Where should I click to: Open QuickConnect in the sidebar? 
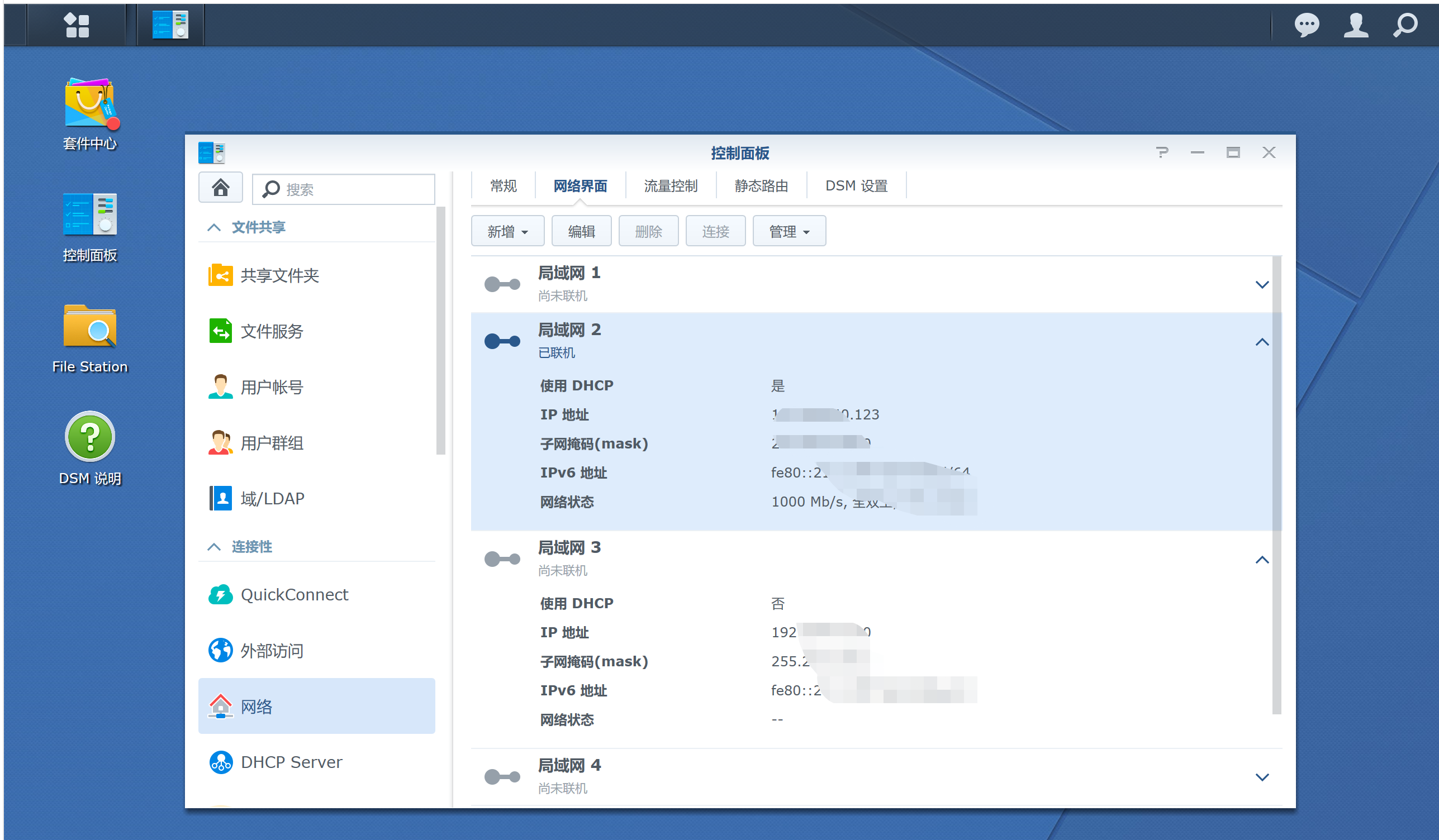coord(293,595)
